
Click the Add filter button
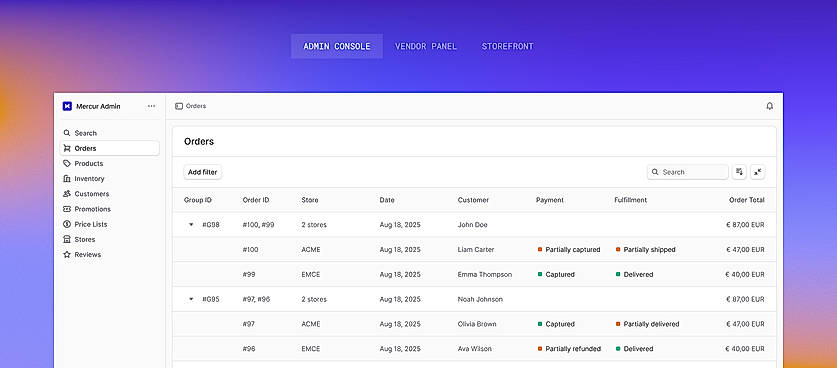(203, 172)
